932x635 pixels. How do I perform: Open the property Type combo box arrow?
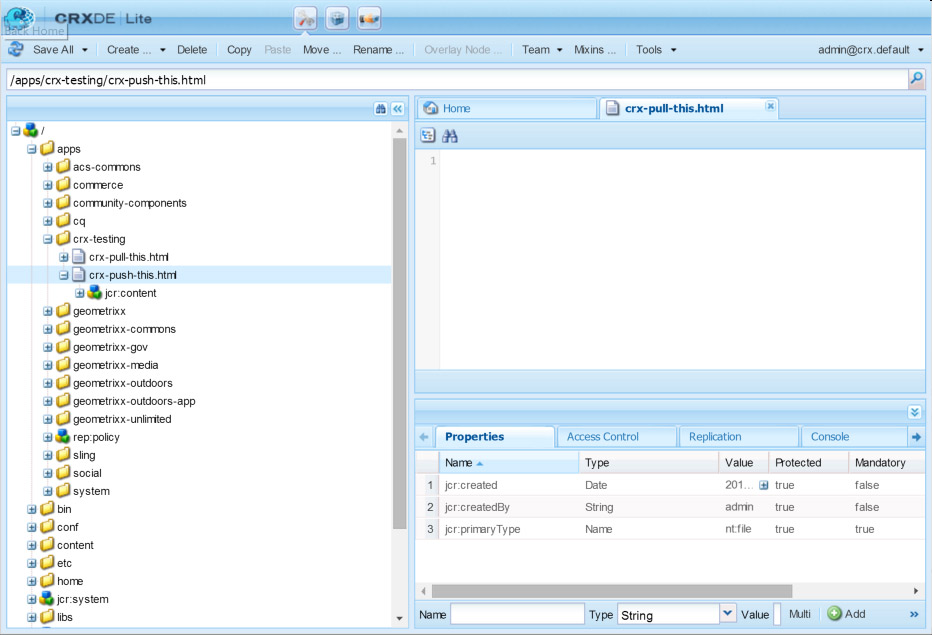click(x=728, y=614)
